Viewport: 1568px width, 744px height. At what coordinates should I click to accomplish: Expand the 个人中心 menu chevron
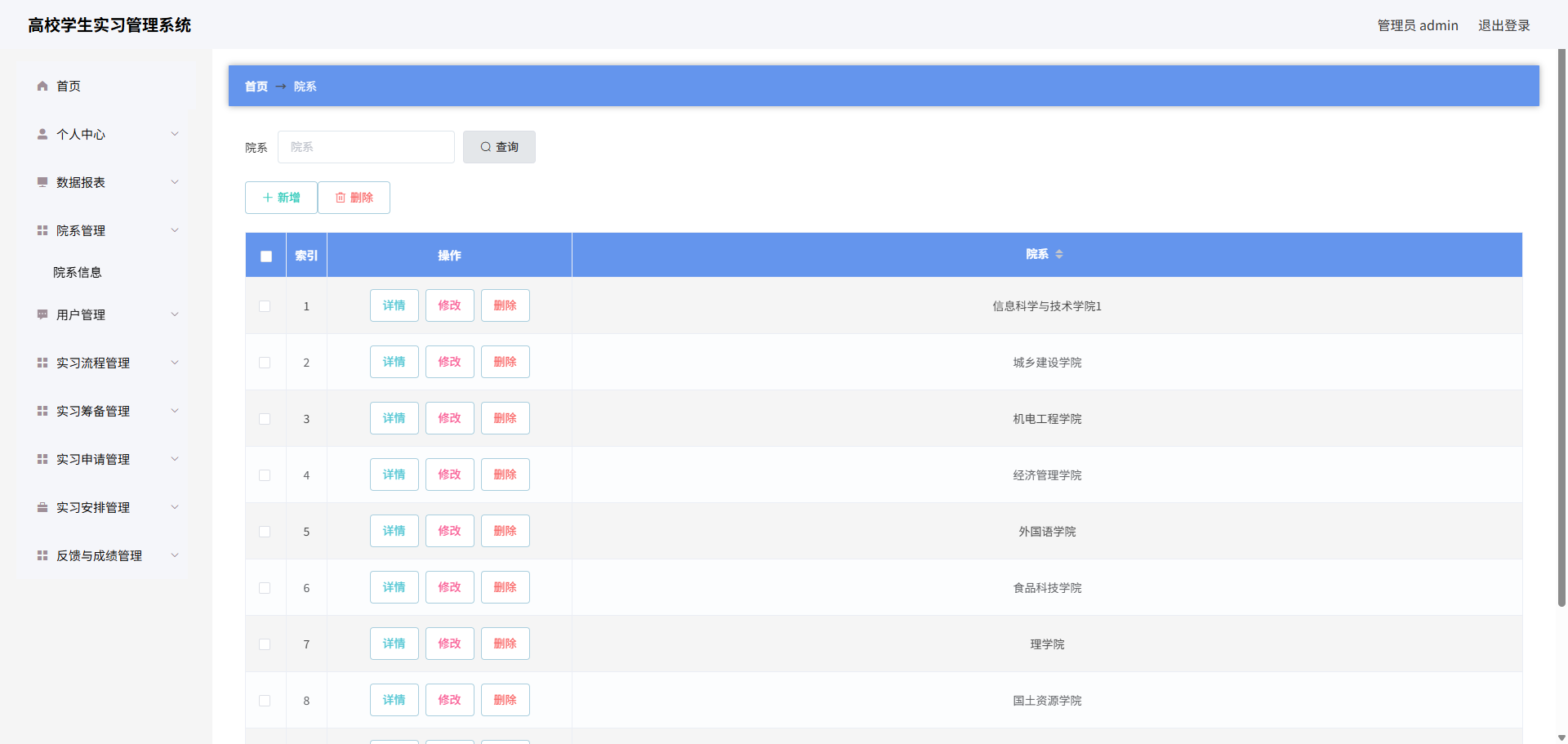coord(174,134)
